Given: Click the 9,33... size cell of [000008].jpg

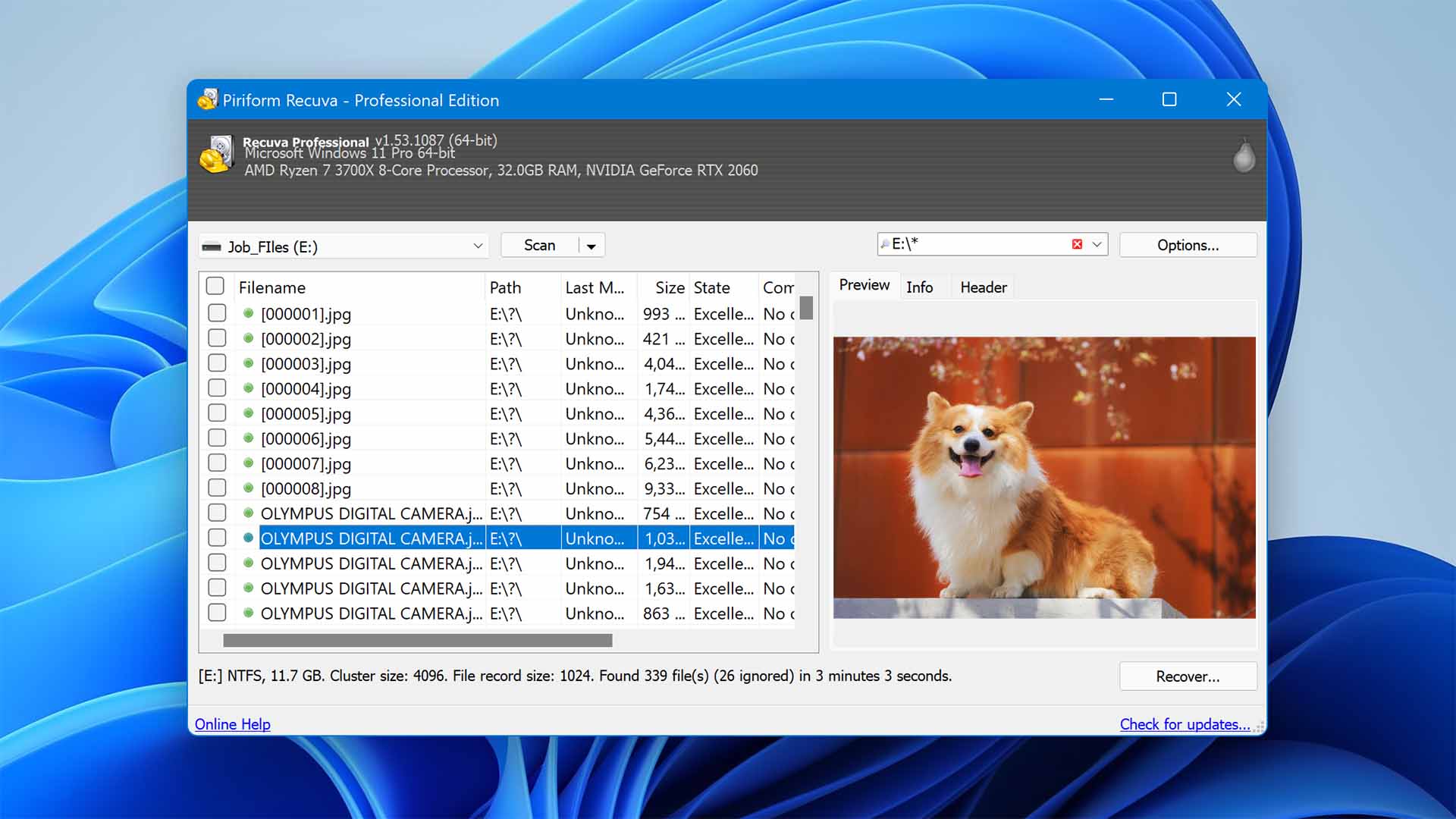Looking at the screenshot, I should click(664, 488).
